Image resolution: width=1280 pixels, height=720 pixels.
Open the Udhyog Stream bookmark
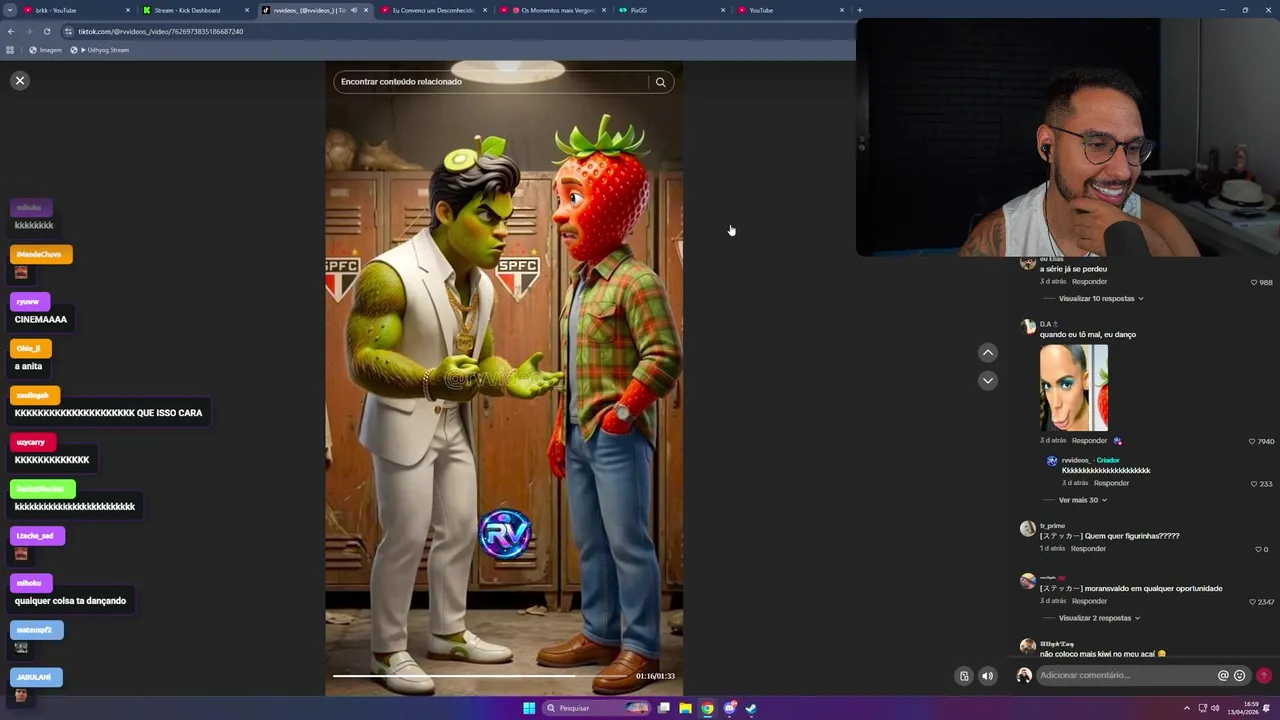coord(100,50)
